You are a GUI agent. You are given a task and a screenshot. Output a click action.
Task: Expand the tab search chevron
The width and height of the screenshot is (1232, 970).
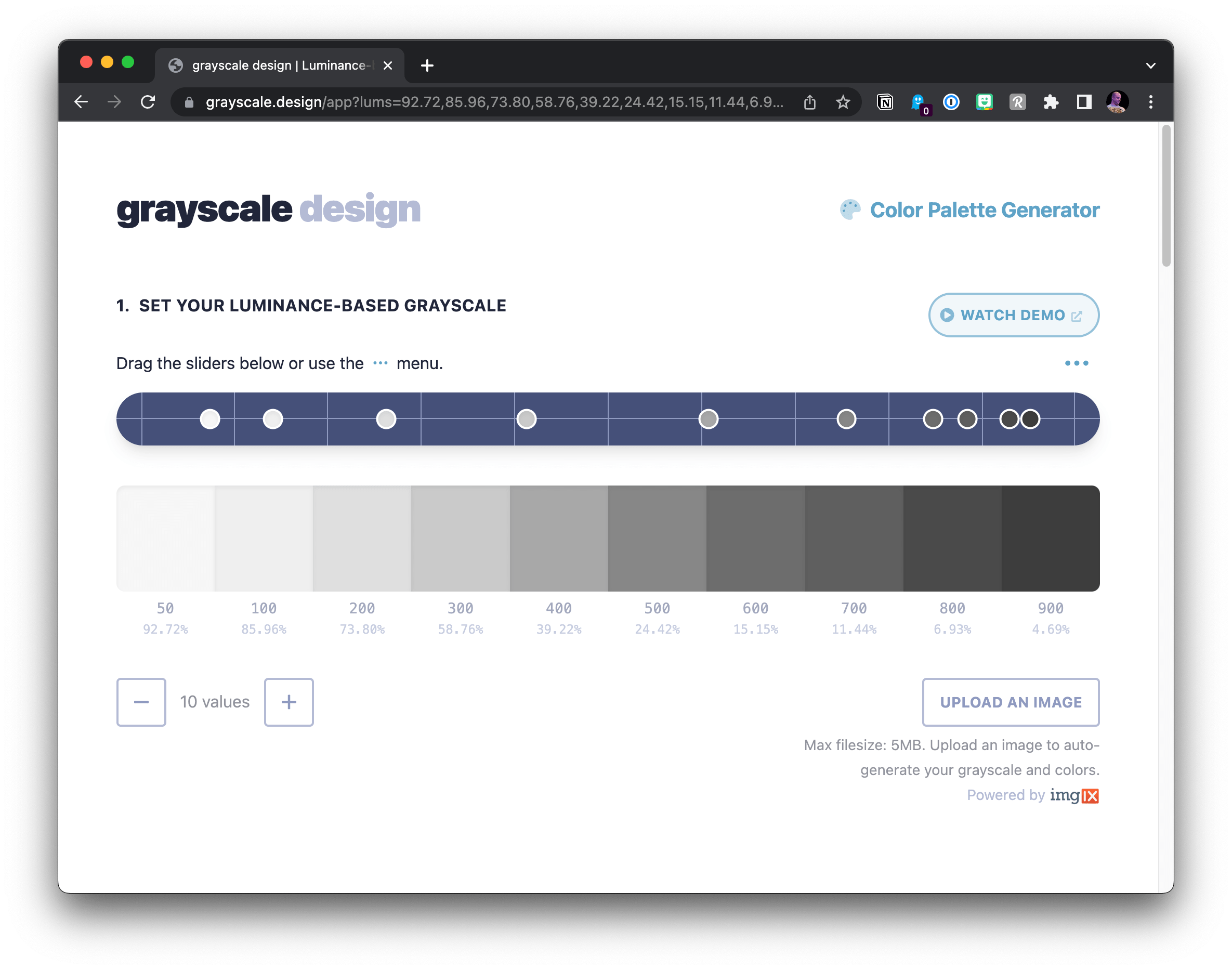click(x=1150, y=66)
